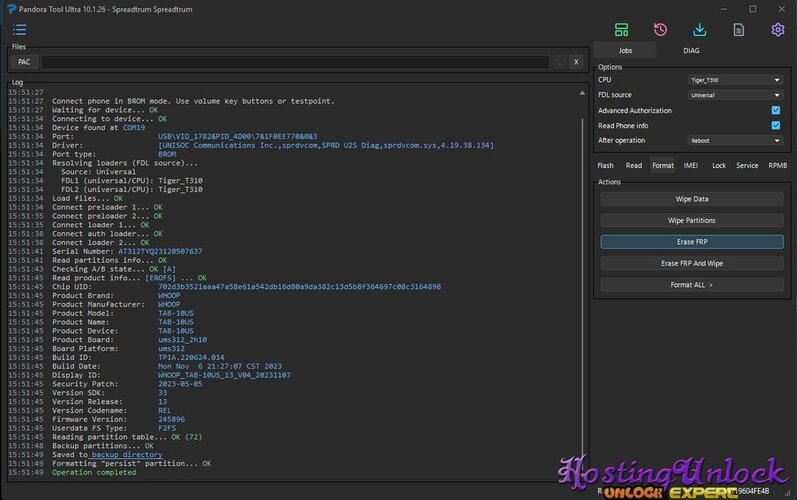Viewport: 797px width, 500px height.
Task: Switch to the Jobs tab
Action: click(625, 50)
